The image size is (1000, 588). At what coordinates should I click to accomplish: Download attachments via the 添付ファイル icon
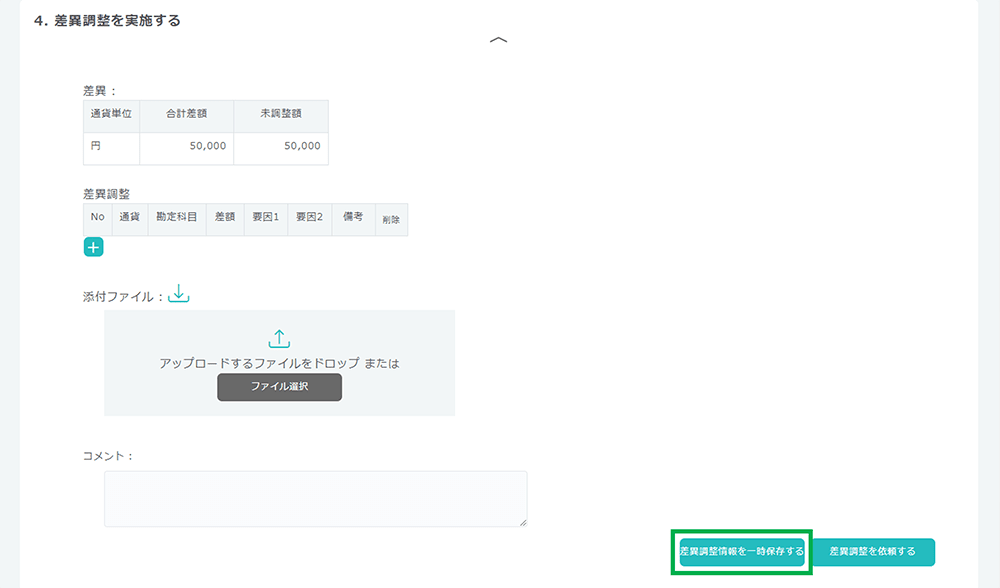(178, 294)
